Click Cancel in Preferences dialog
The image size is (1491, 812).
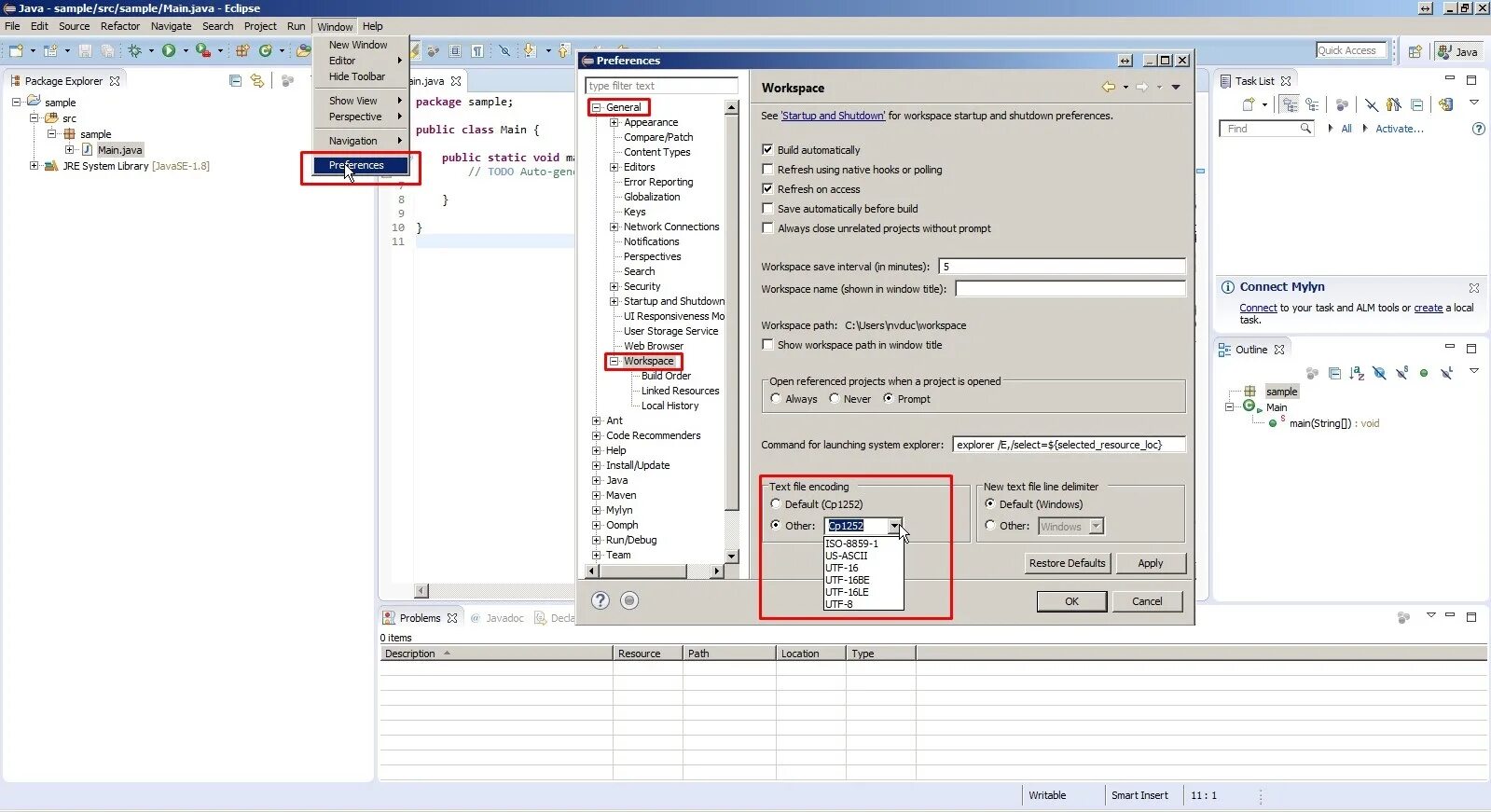tap(1147, 601)
